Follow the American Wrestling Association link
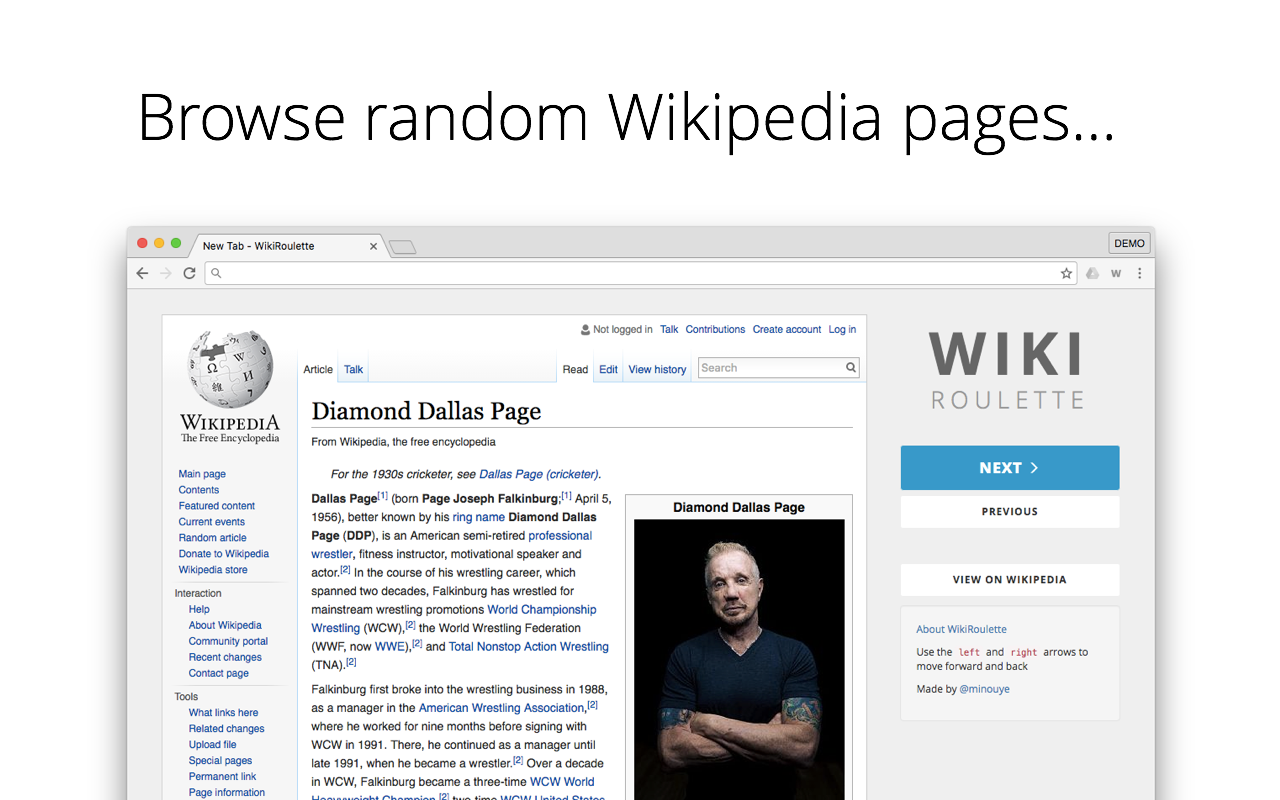 (501, 708)
